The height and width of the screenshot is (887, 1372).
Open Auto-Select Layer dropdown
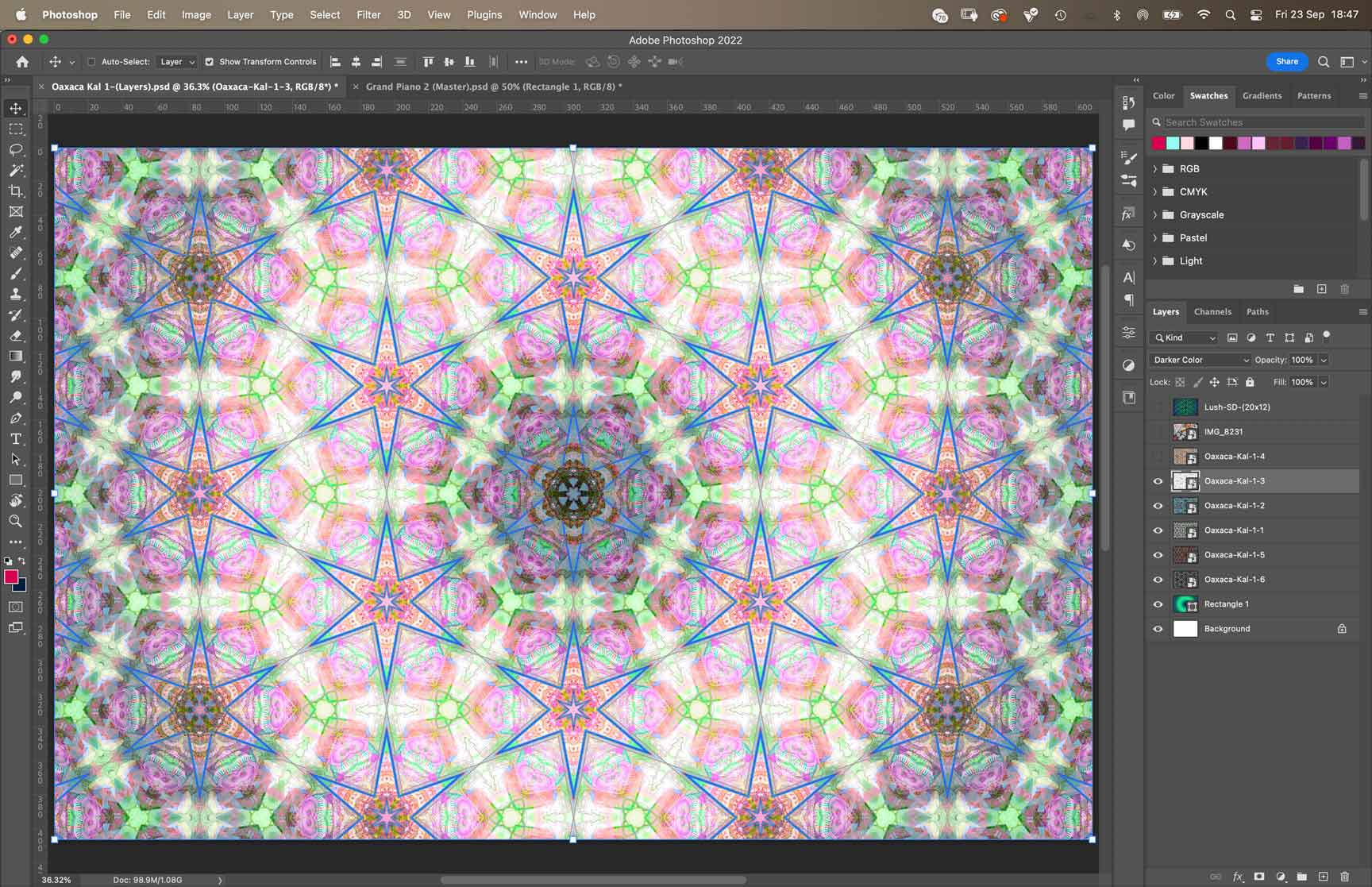tap(176, 61)
